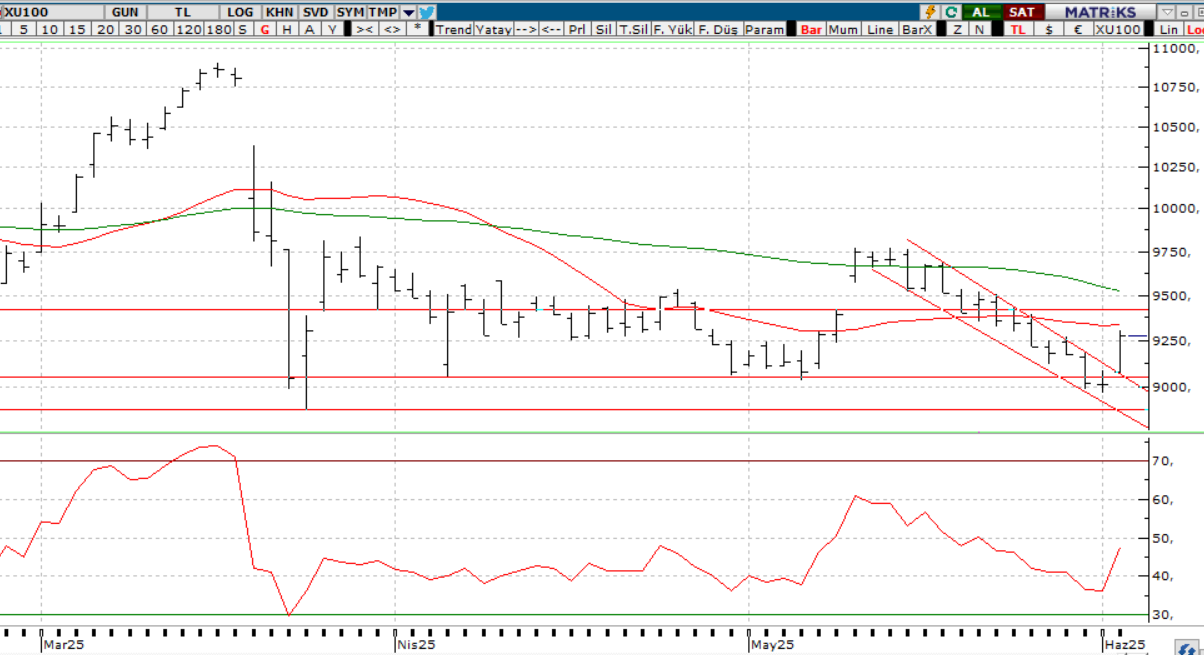Click the Twitter bird icon
This screenshot has width=1204, height=655.
[427, 12]
